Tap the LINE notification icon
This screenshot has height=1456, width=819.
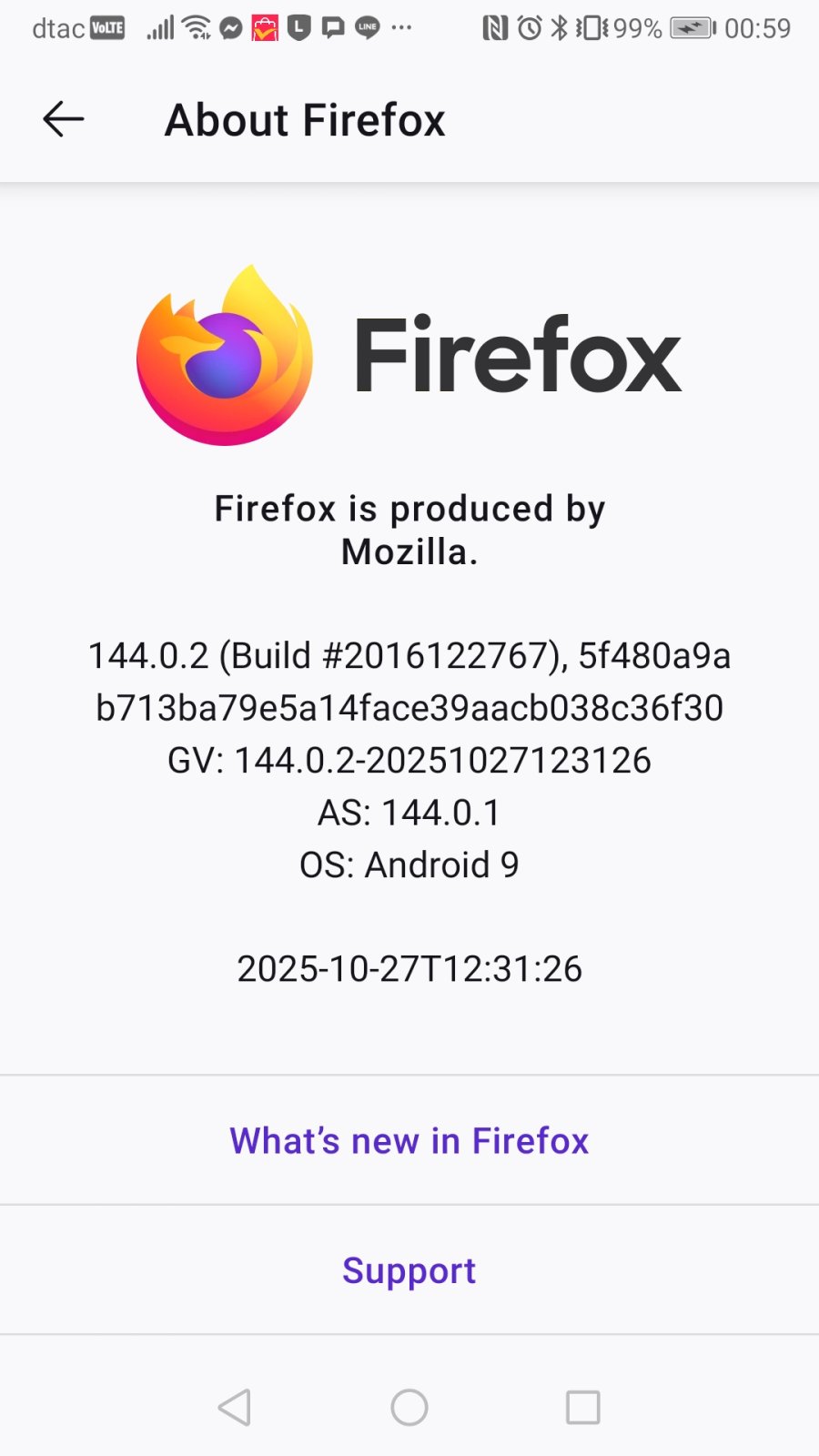pyautogui.click(x=367, y=28)
